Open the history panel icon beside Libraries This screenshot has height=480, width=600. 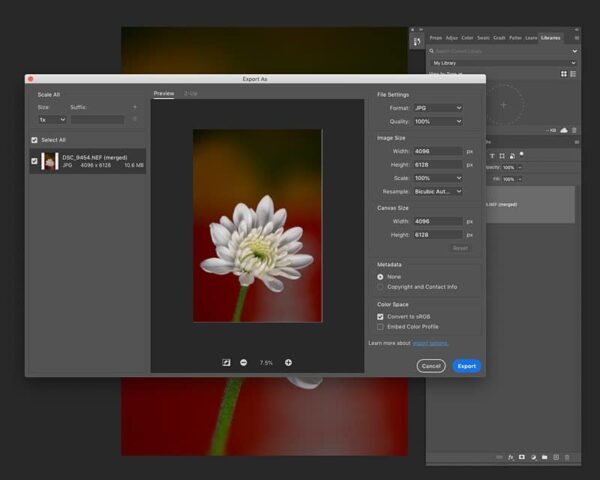417,41
